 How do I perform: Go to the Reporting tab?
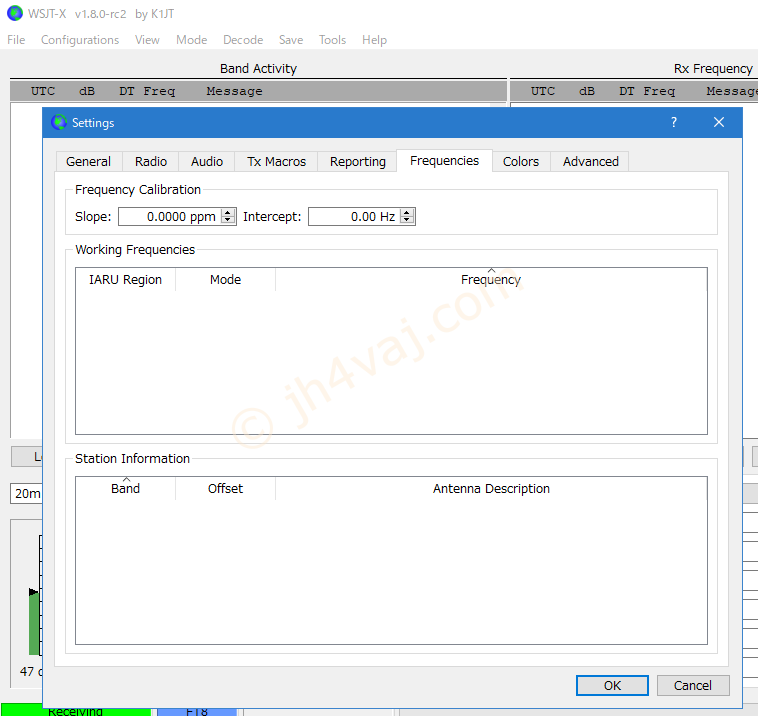358,161
